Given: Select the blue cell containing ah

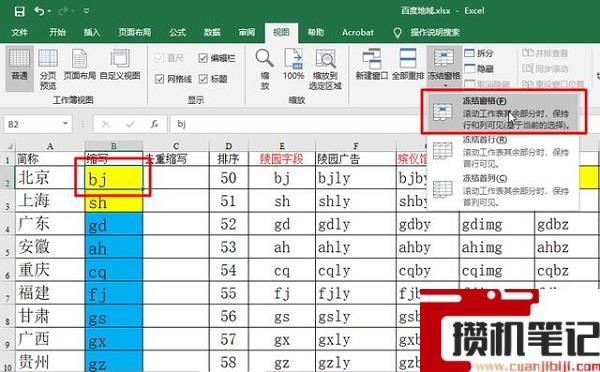Looking at the screenshot, I should pos(114,247).
